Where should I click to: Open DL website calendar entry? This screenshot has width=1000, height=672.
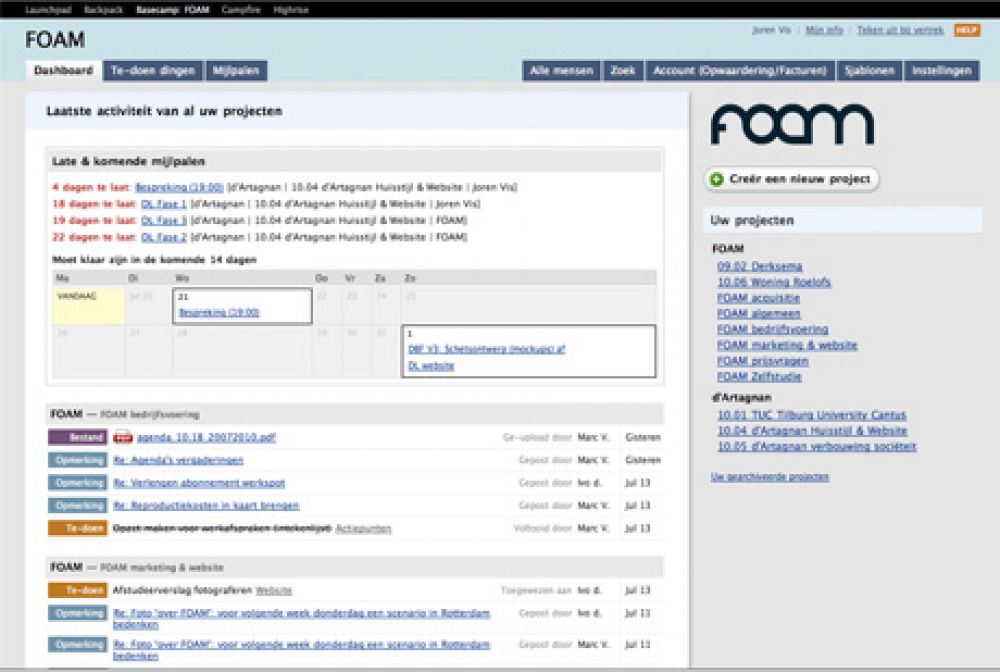[431, 365]
